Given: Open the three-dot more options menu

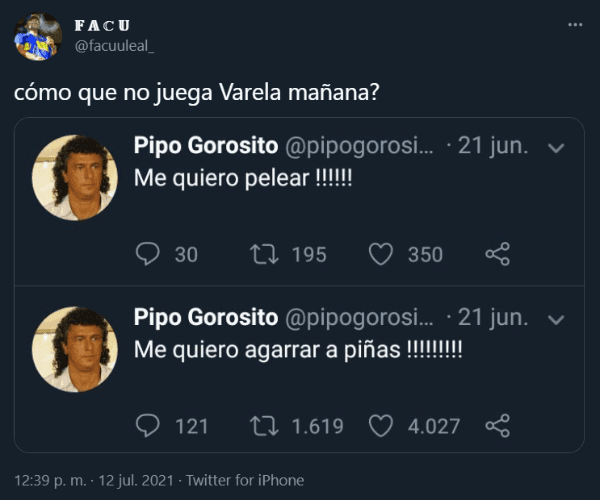Looking at the screenshot, I should pos(575,24).
